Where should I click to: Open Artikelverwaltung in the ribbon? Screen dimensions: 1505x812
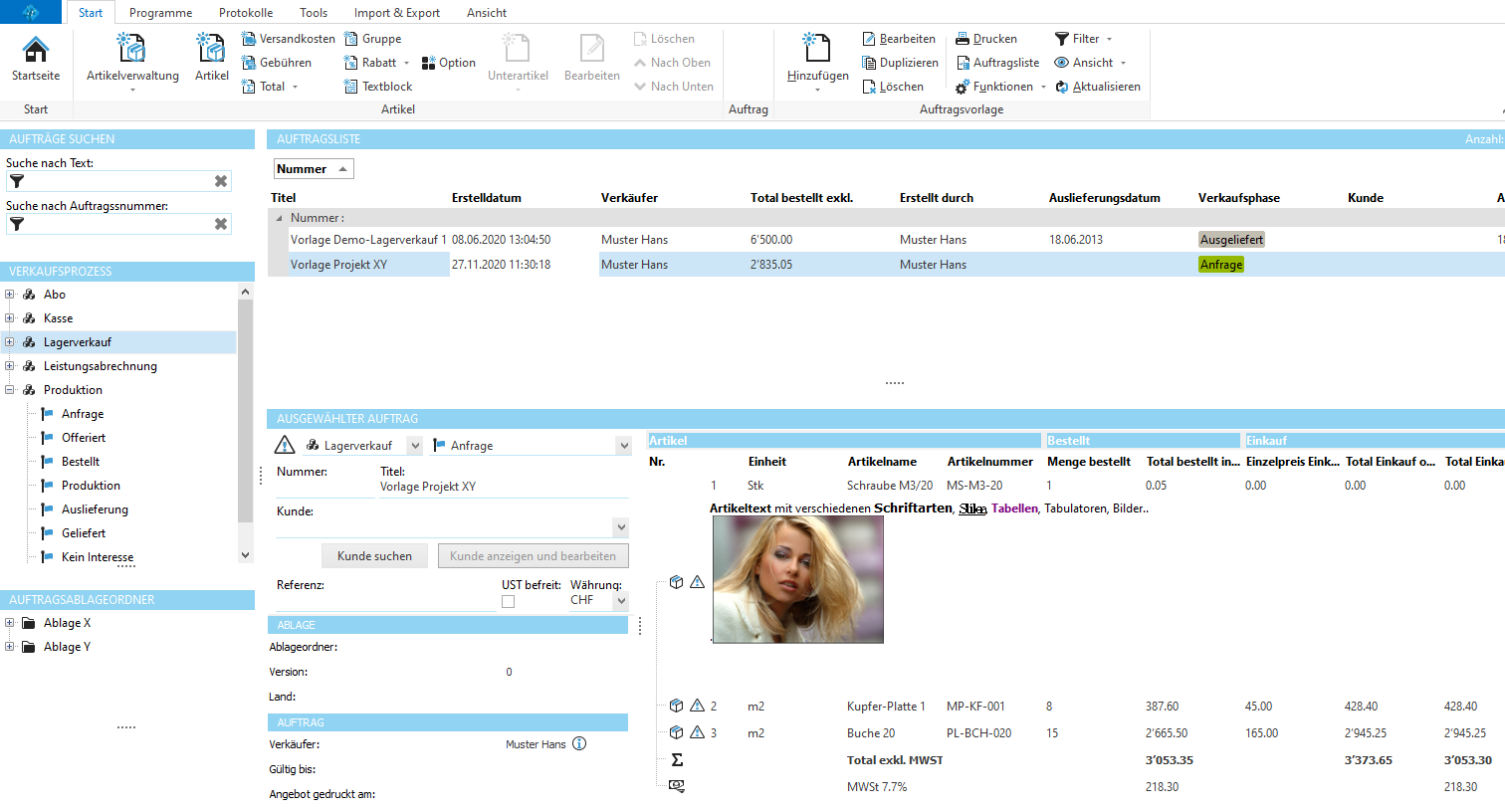pos(132,59)
